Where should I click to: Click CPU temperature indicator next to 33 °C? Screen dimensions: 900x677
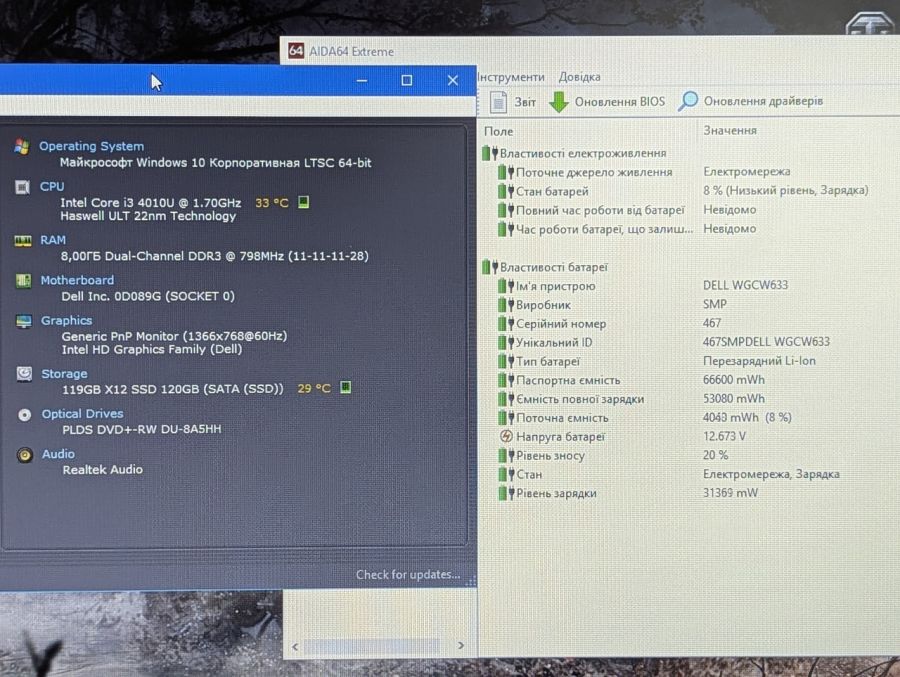pyautogui.click(x=303, y=202)
